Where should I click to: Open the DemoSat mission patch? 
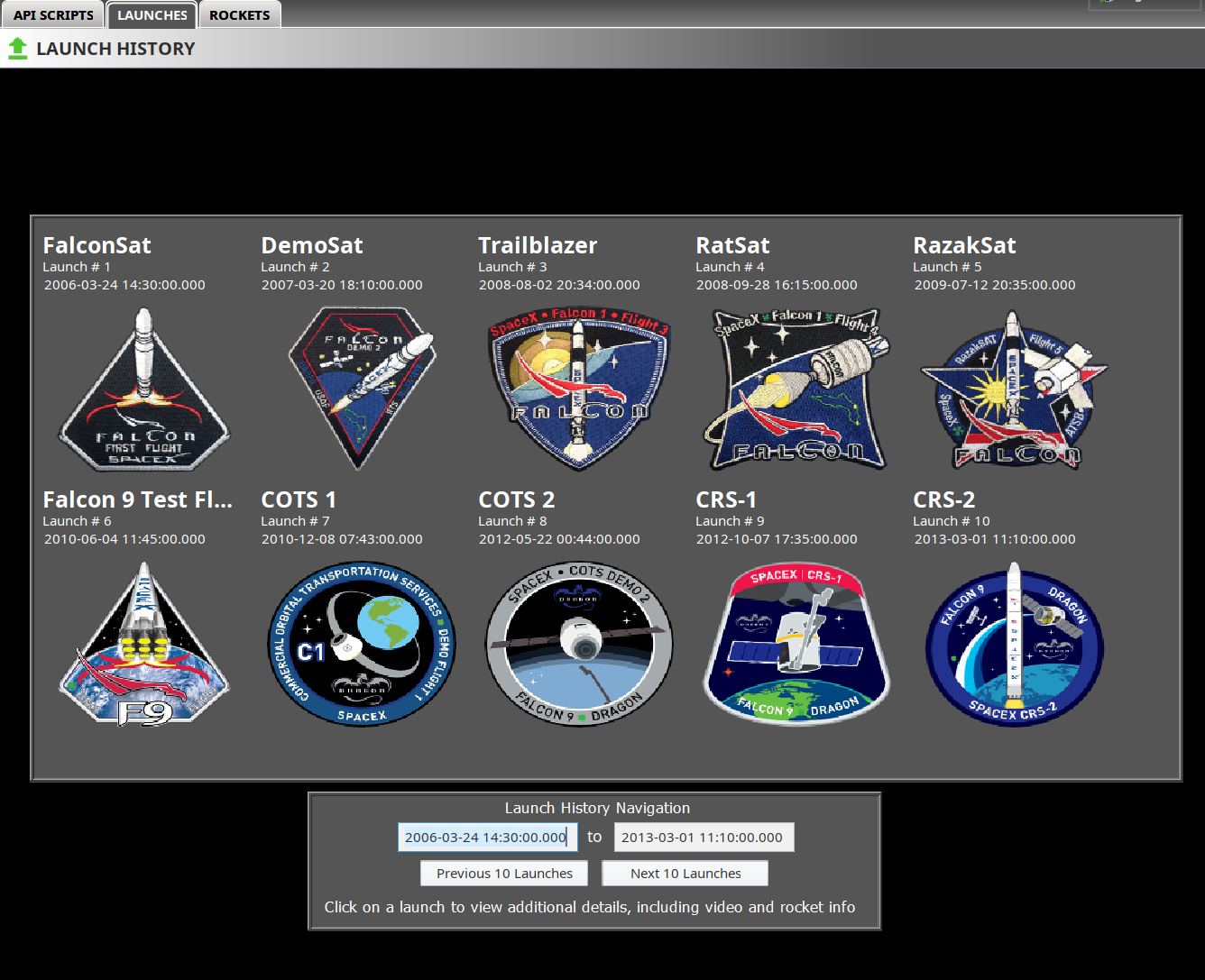[362, 389]
